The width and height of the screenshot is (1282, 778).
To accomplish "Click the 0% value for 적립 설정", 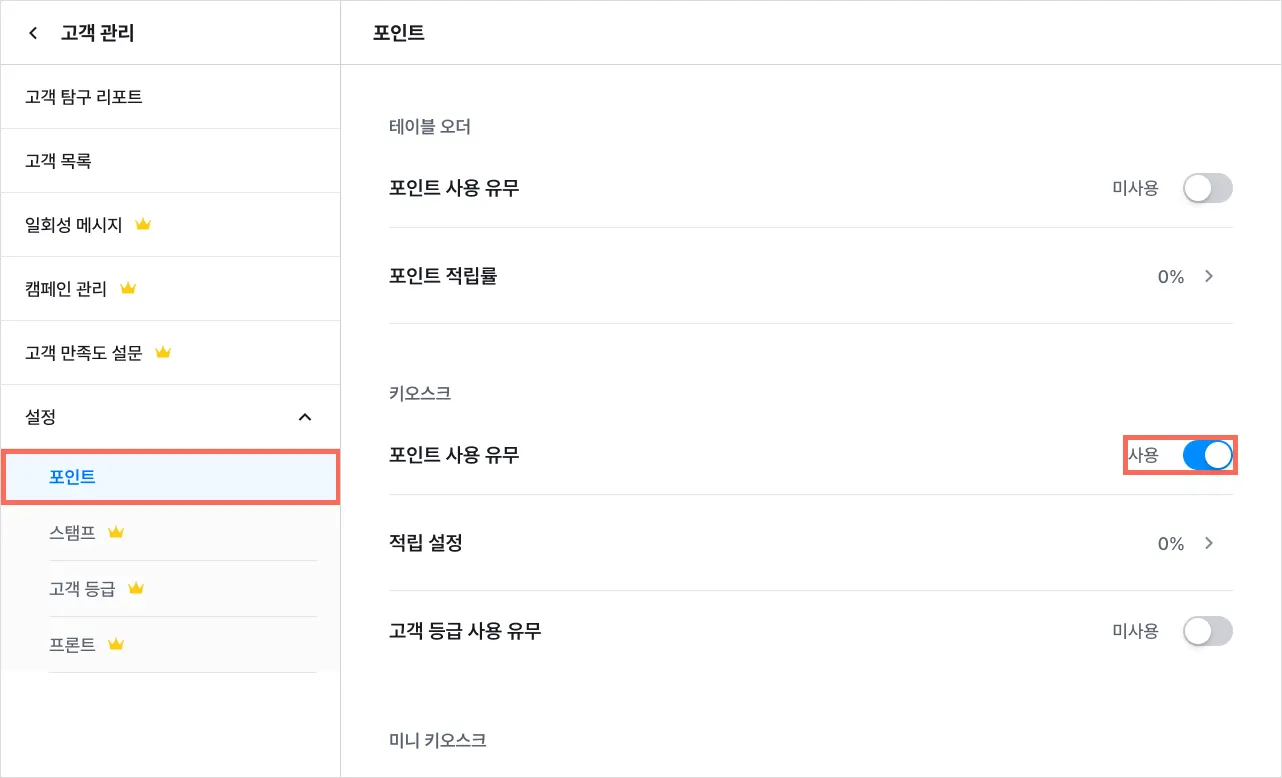I will 1170,544.
